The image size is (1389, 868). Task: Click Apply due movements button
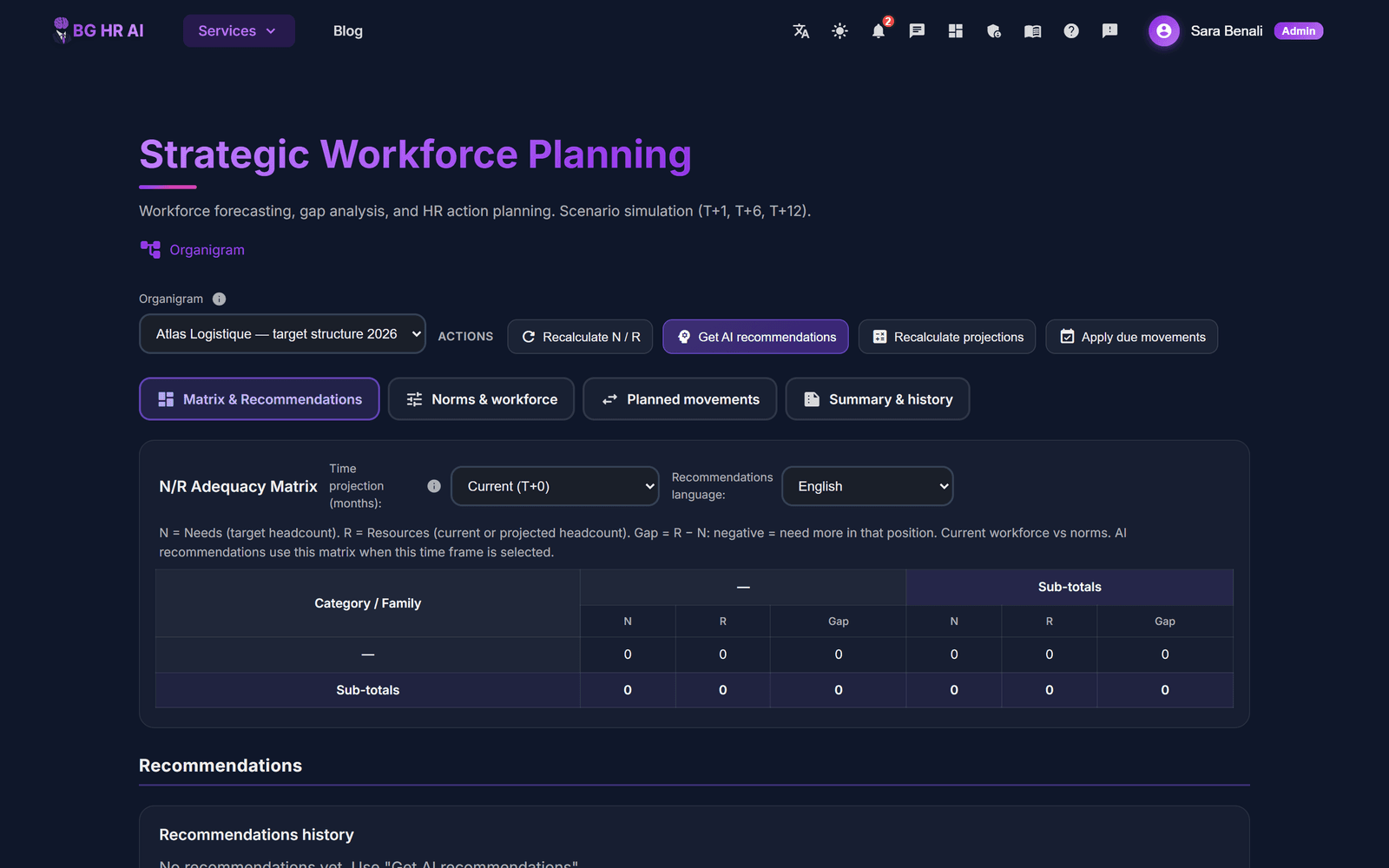pyautogui.click(x=1132, y=337)
